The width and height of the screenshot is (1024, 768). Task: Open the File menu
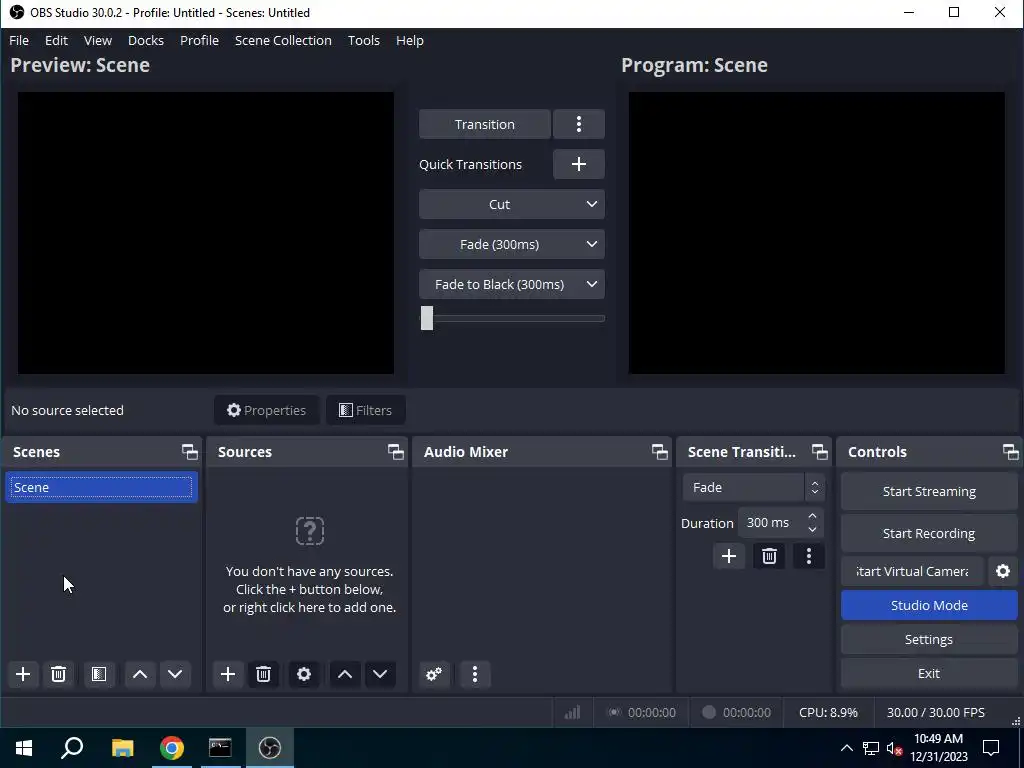point(19,40)
